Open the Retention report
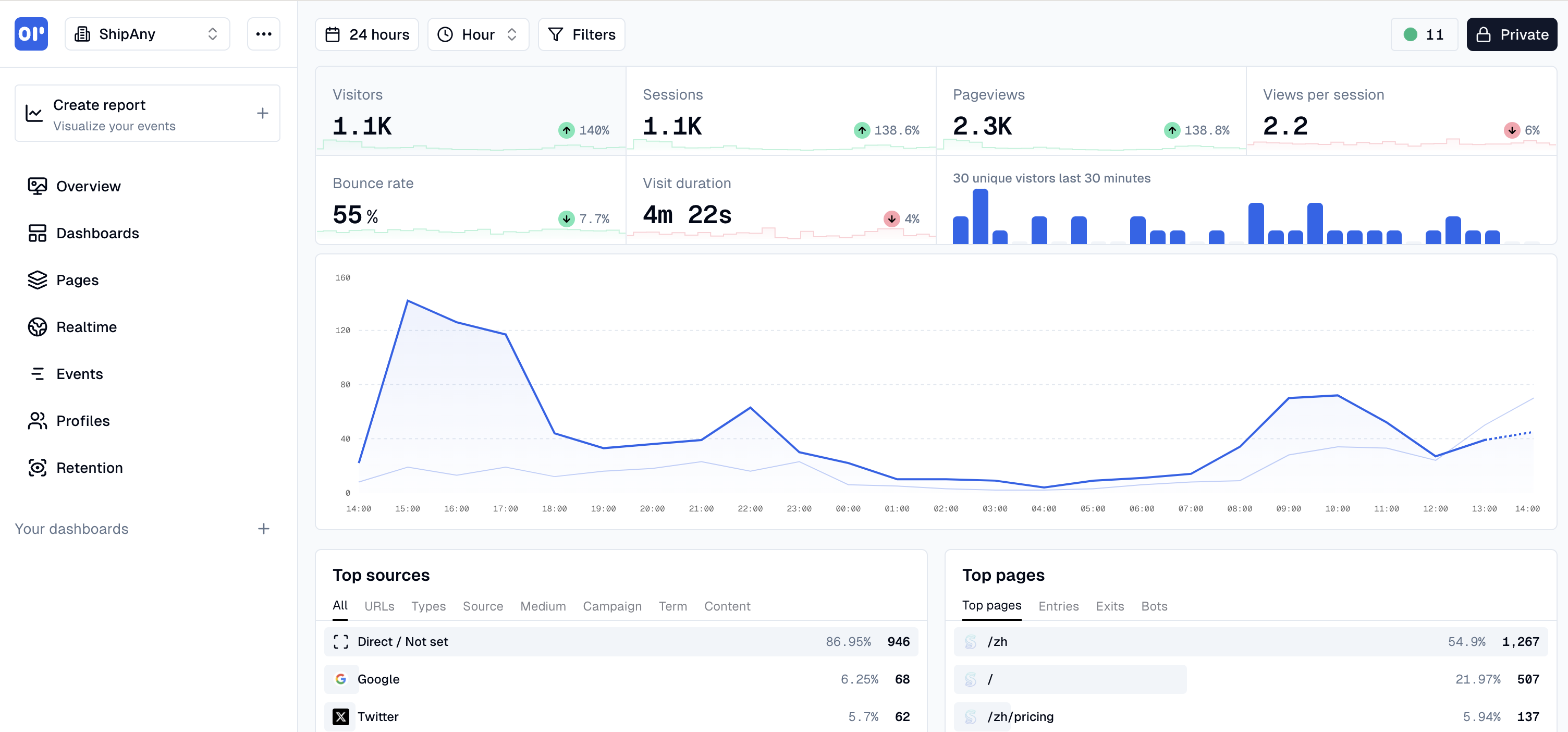 click(90, 467)
